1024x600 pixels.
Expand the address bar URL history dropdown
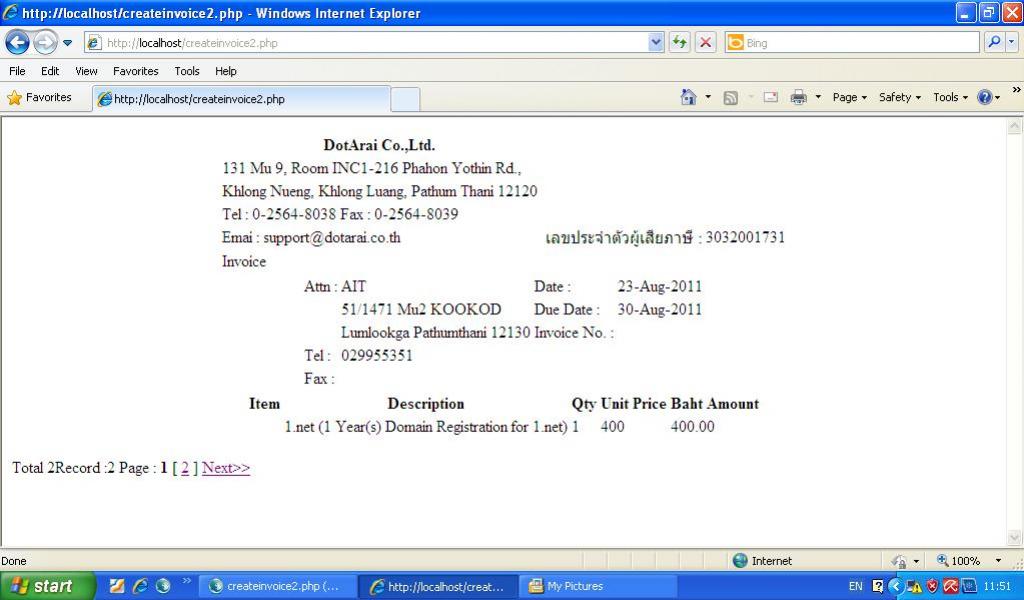(x=656, y=43)
